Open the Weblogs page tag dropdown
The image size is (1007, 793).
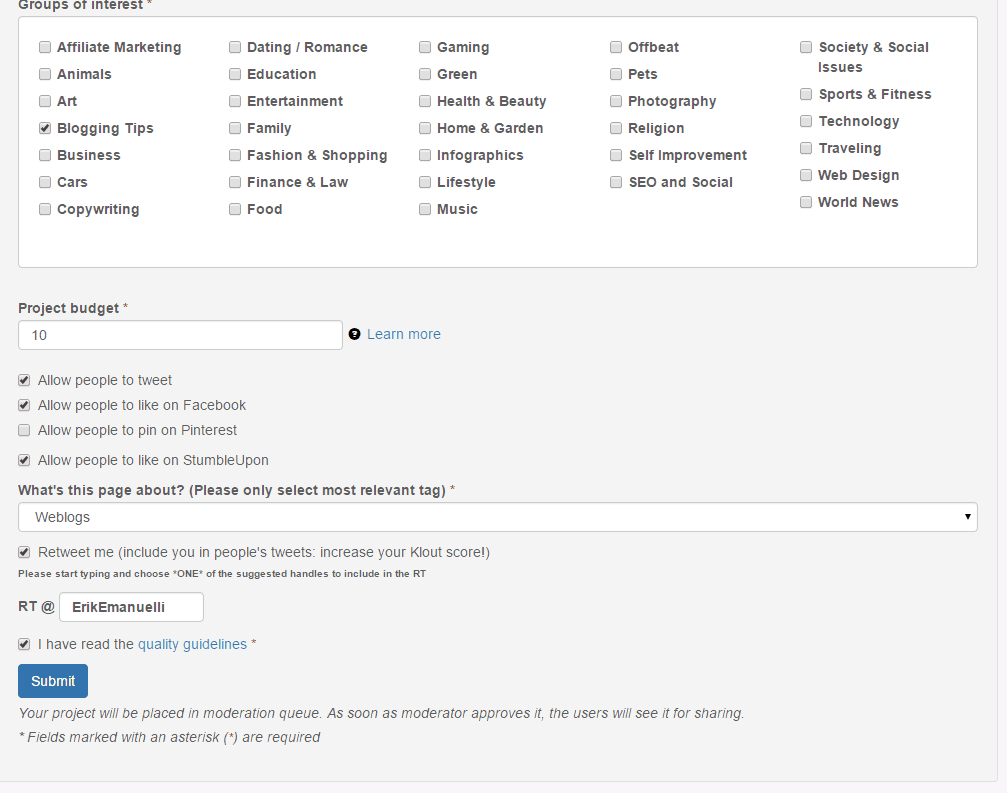[497, 517]
